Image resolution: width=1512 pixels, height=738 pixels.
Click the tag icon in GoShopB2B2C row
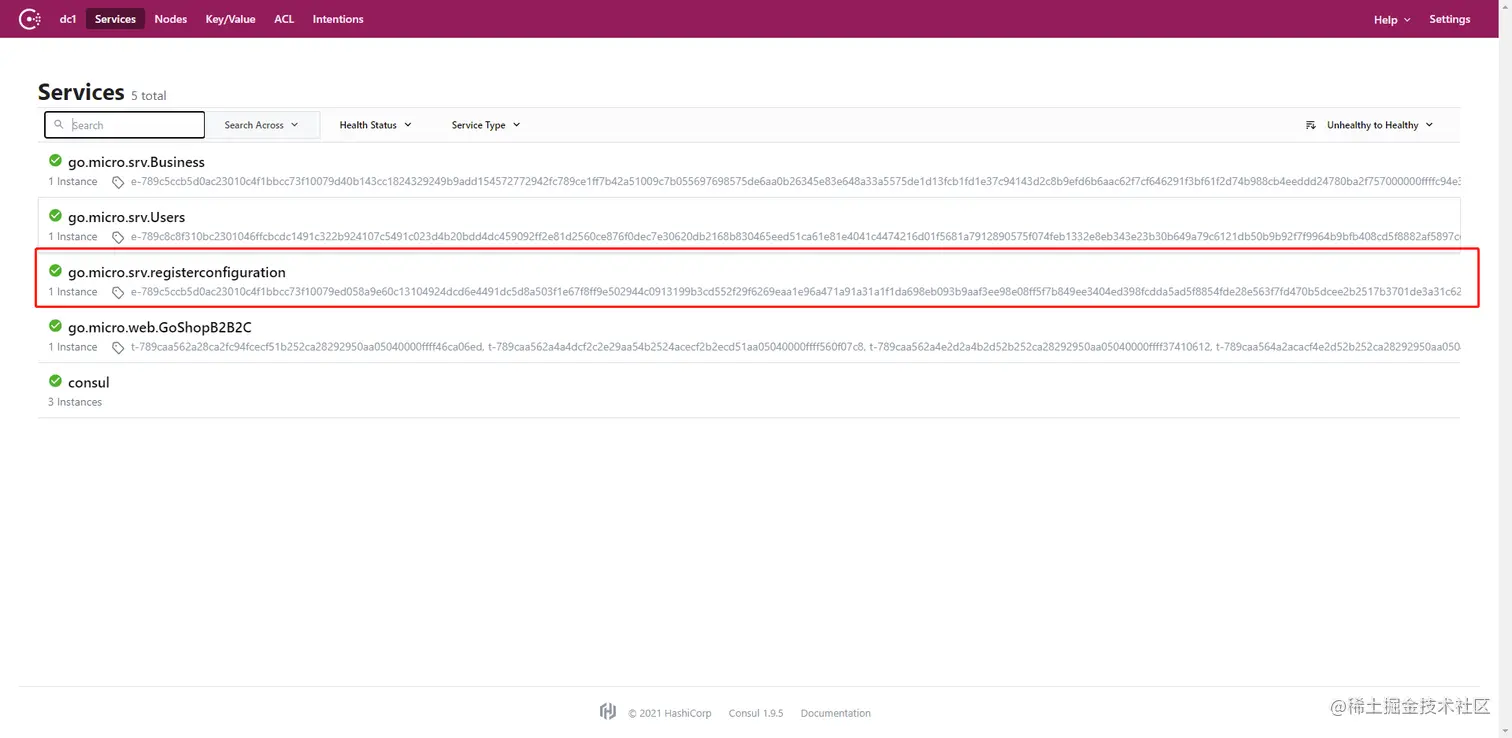tap(118, 347)
